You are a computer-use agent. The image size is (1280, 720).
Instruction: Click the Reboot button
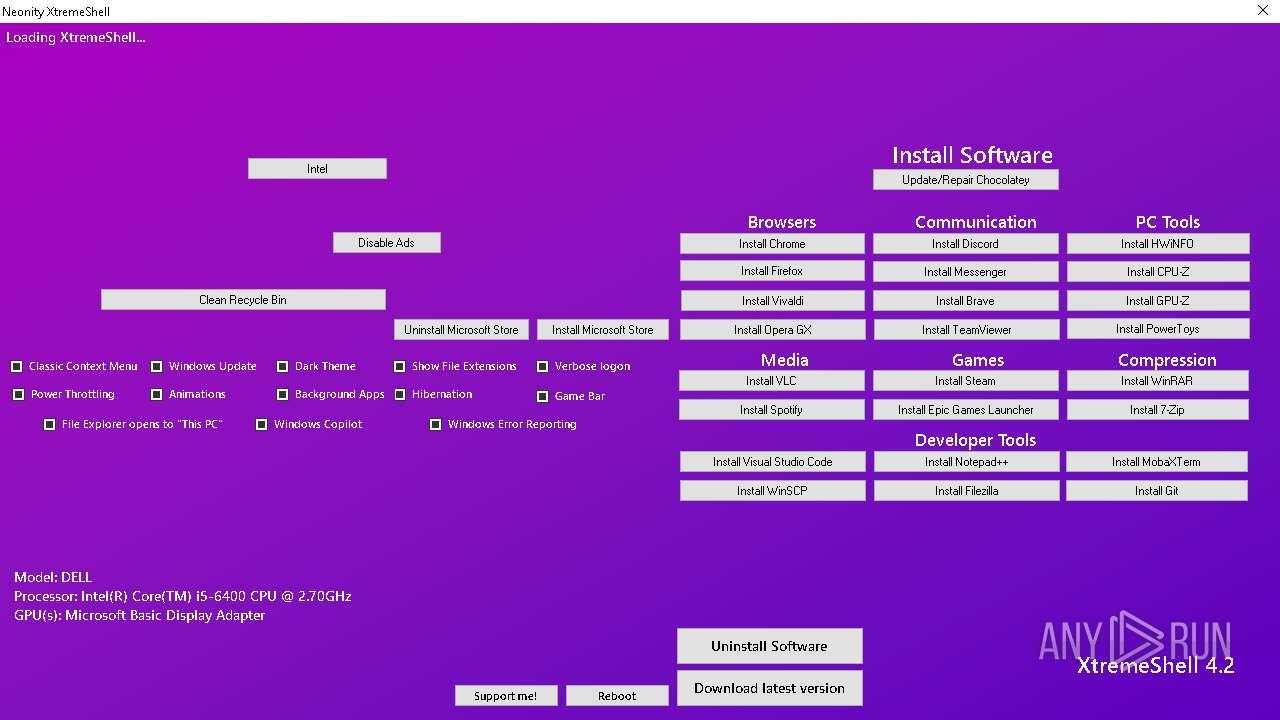[x=617, y=696]
